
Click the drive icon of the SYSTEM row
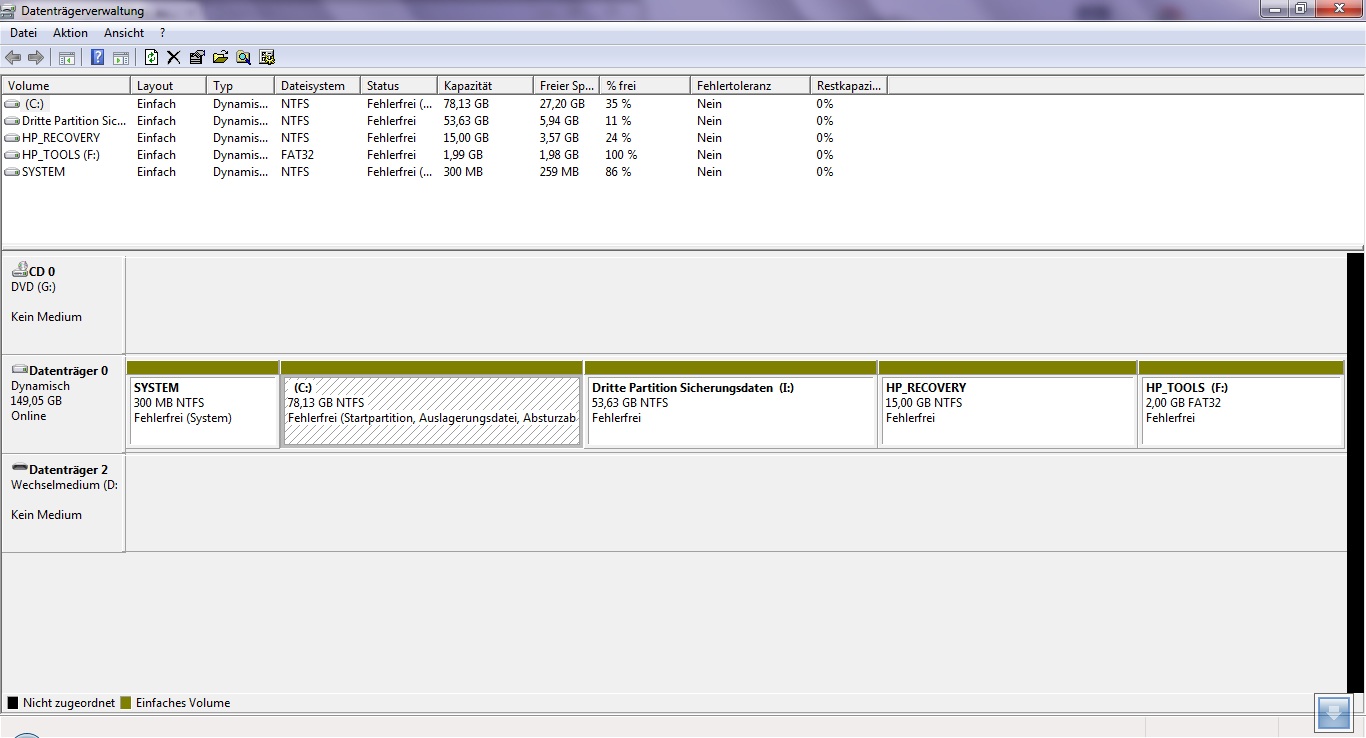pyautogui.click(x=12, y=172)
